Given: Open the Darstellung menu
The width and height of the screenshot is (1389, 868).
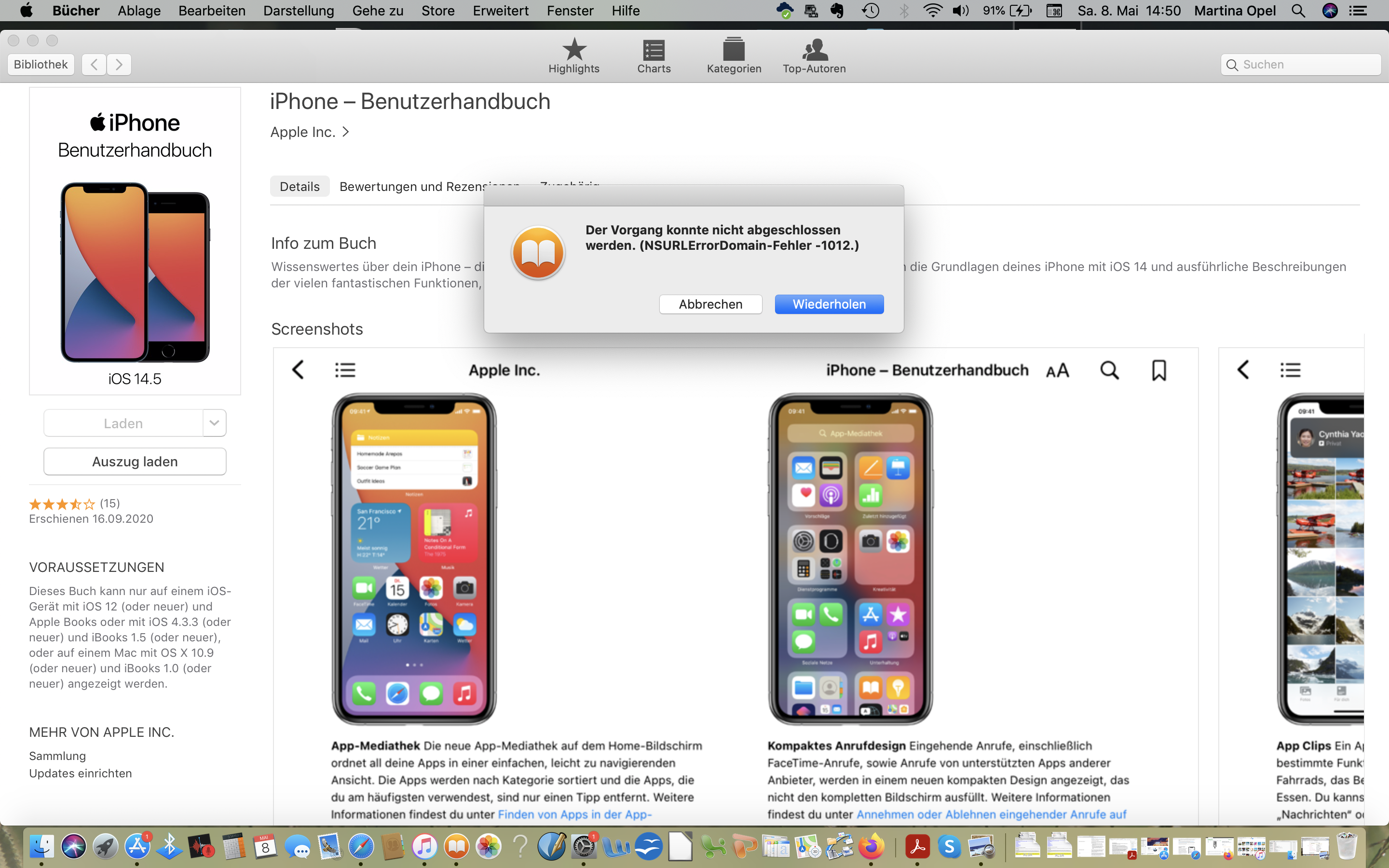Looking at the screenshot, I should pos(299,11).
